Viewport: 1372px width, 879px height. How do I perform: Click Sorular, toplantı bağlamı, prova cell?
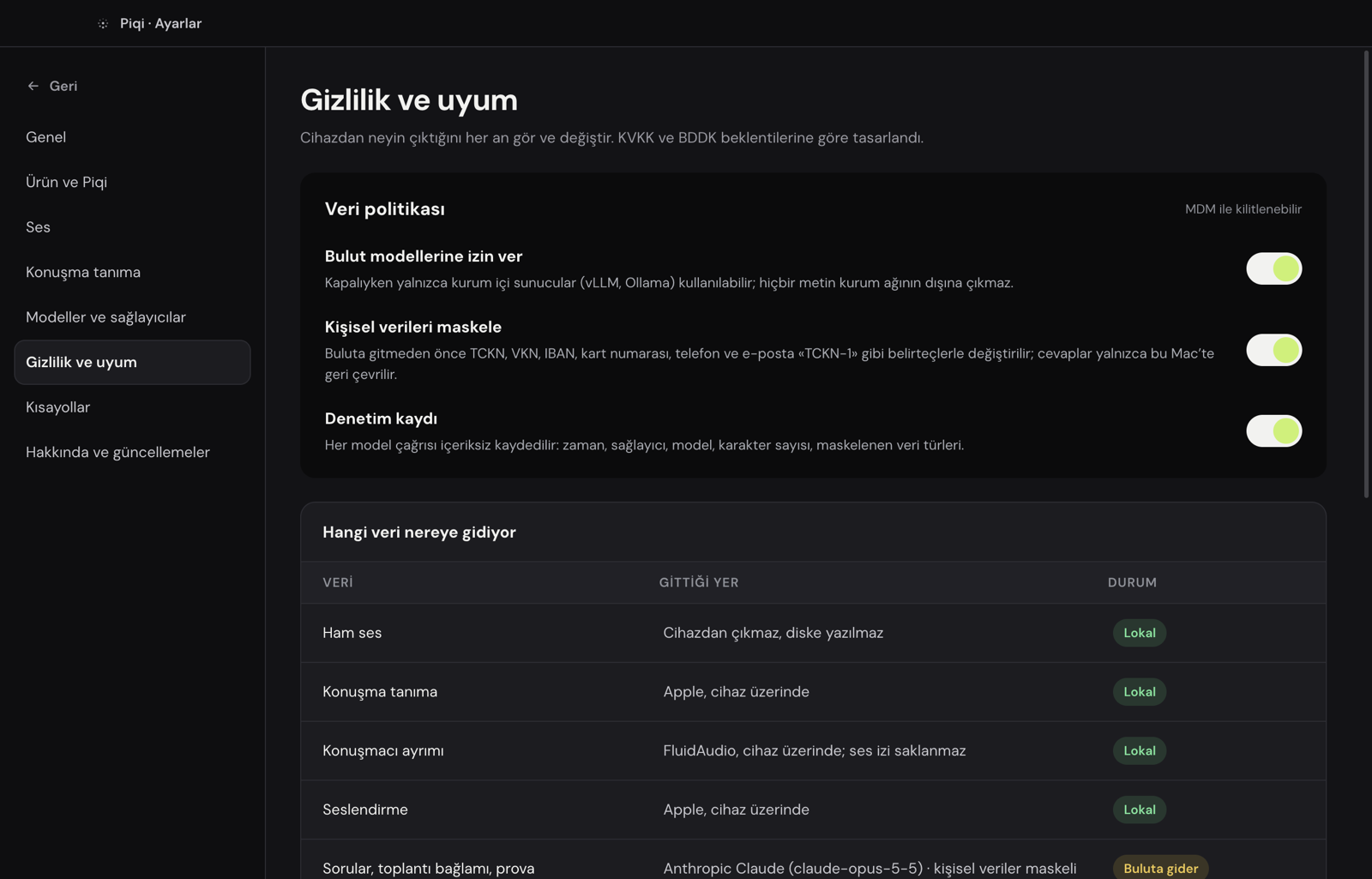point(429,869)
